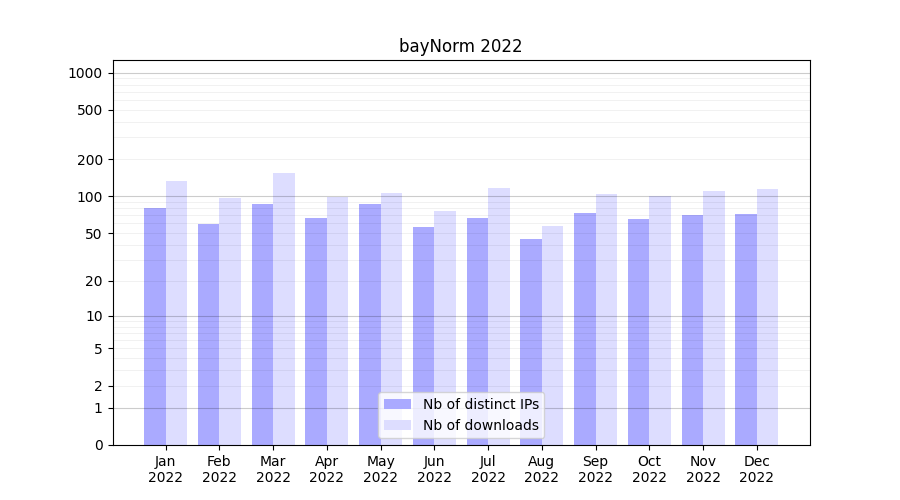900x500 pixels.
Task: Select the Mar 2022 downloads bar
Action: (284, 309)
